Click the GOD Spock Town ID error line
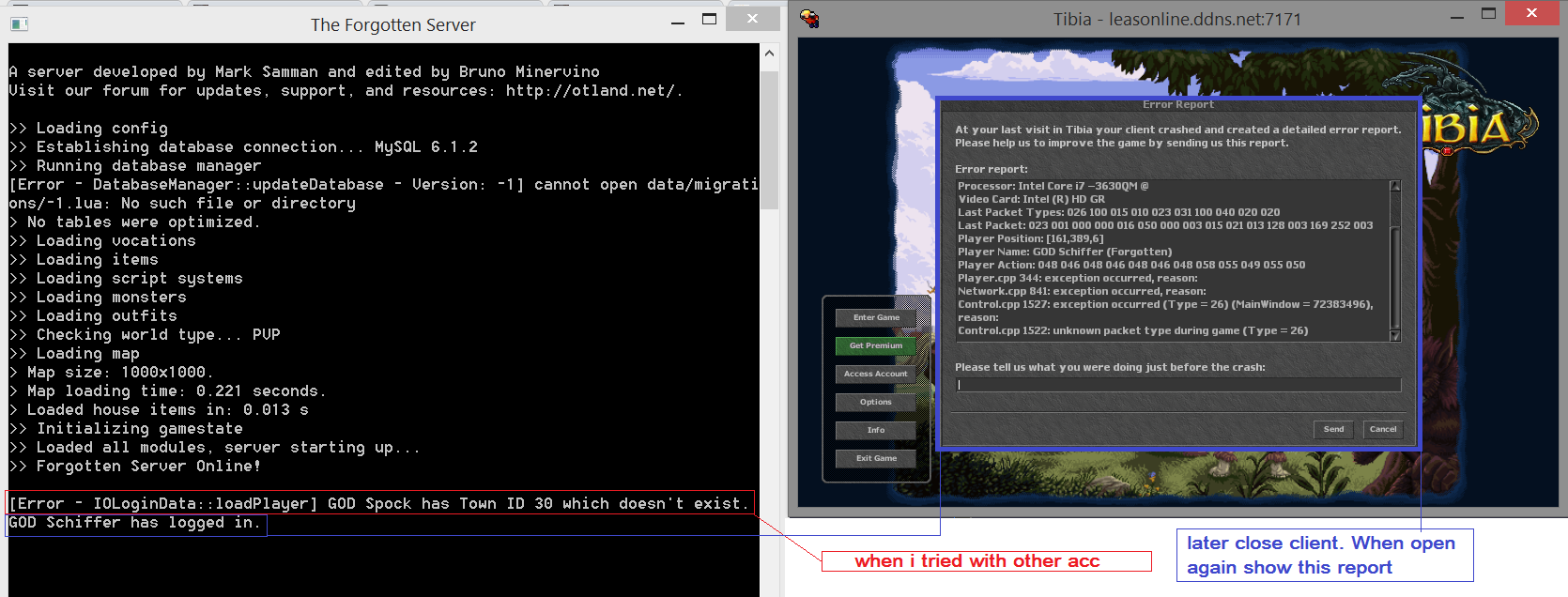1568x597 pixels. coord(379,504)
